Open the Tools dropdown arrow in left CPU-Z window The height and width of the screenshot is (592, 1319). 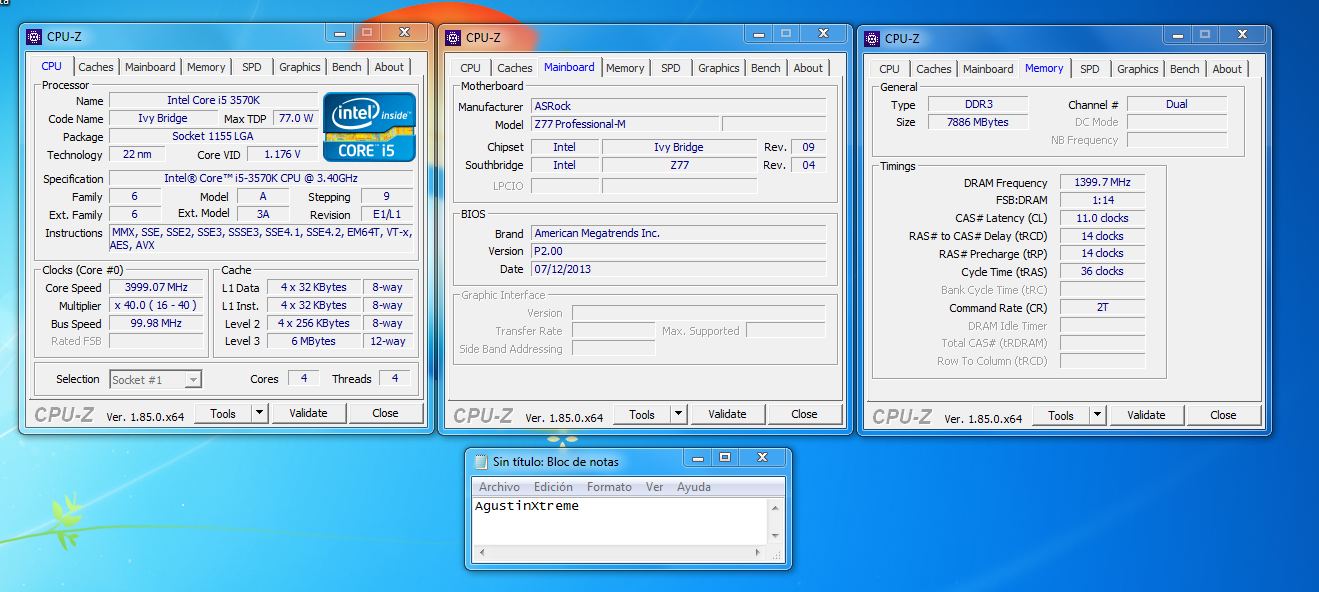pyautogui.click(x=259, y=413)
